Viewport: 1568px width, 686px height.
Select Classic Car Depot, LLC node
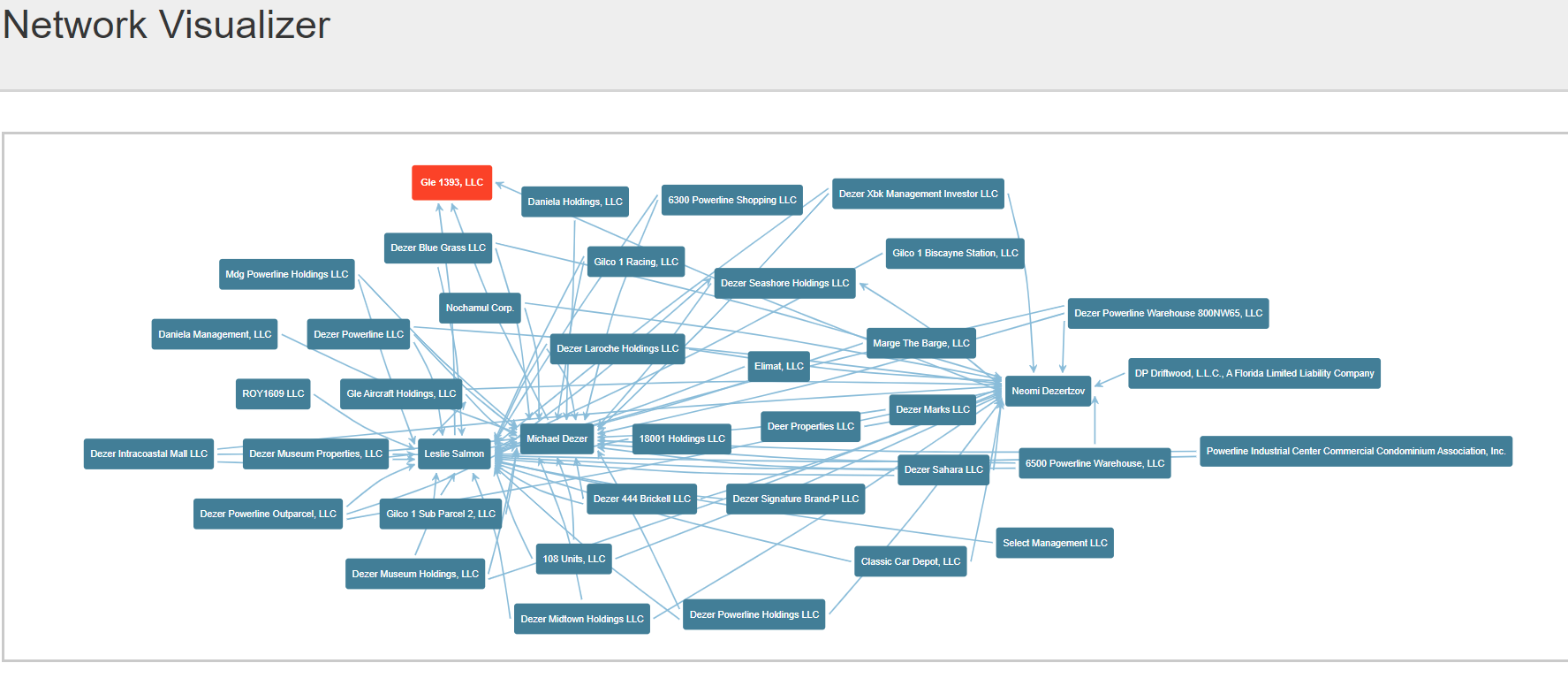coord(911,561)
